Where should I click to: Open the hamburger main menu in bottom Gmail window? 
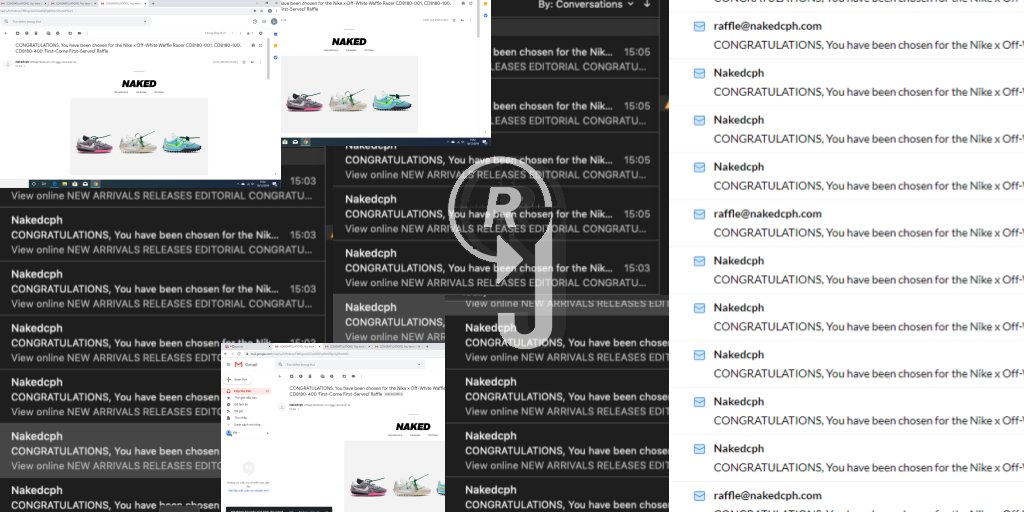pyautogui.click(x=228, y=364)
